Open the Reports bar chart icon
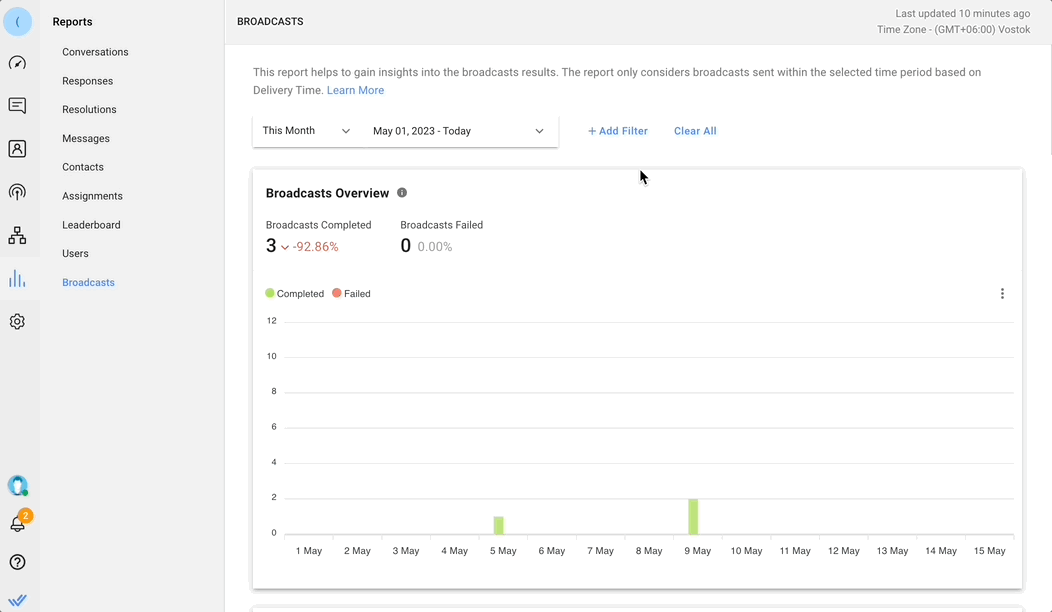1052x612 pixels. [x=17, y=279]
